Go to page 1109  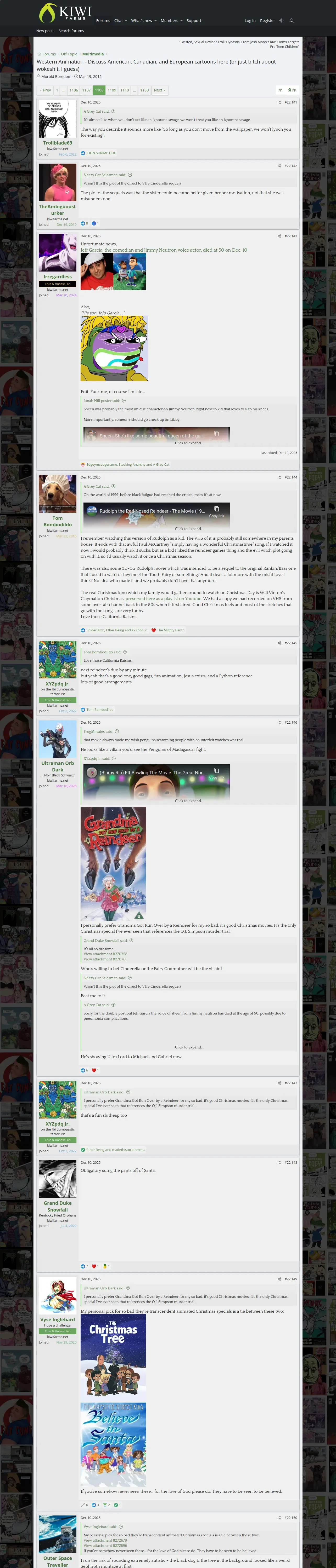(111, 90)
